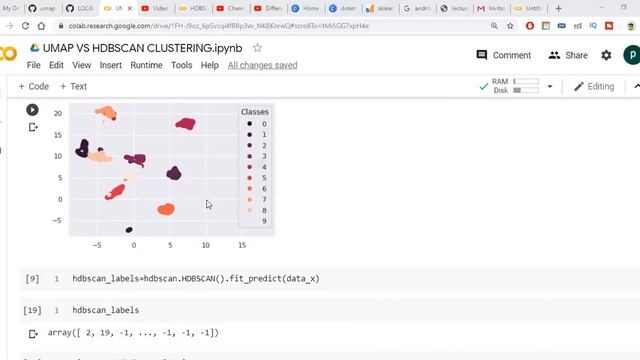The height and width of the screenshot is (360, 640).
Task: Expand RAM Disk connection dropdown arrow
Action: (x=550, y=87)
